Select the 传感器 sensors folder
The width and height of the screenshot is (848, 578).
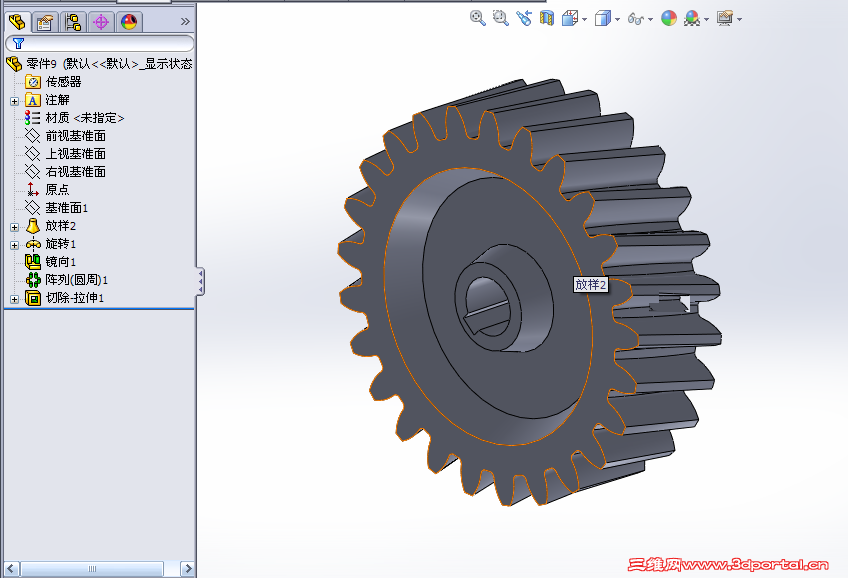(x=63, y=82)
